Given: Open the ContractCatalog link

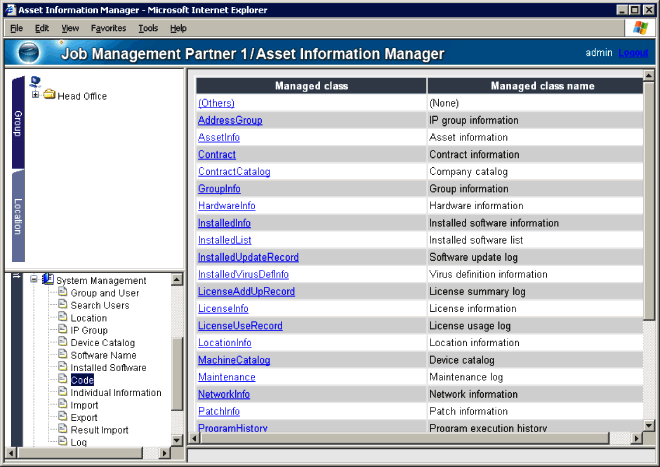Looking at the screenshot, I should [234, 171].
